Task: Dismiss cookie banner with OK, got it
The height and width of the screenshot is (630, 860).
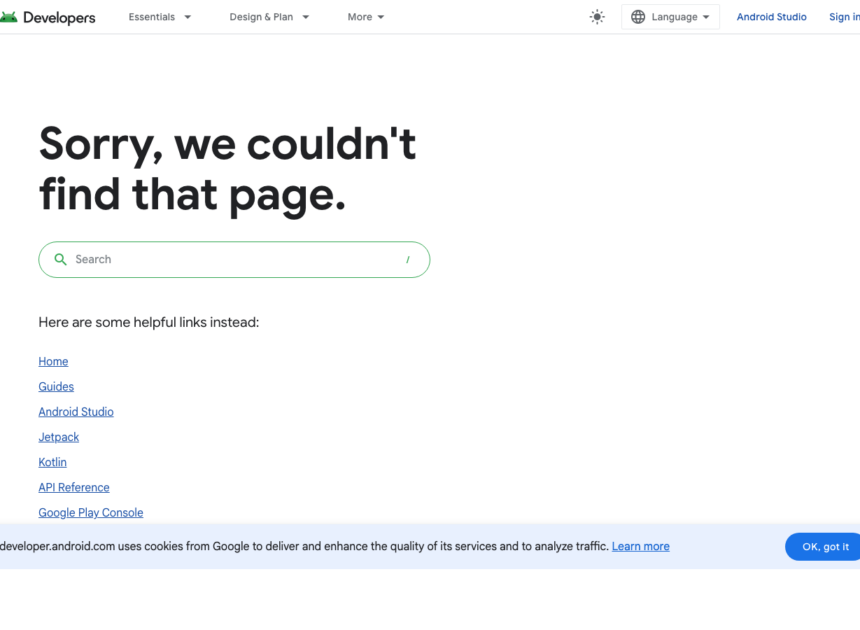Action: coord(824,547)
